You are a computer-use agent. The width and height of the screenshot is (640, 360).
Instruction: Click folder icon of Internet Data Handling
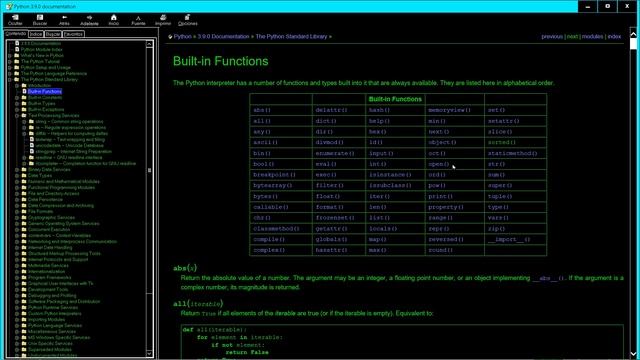24,247
